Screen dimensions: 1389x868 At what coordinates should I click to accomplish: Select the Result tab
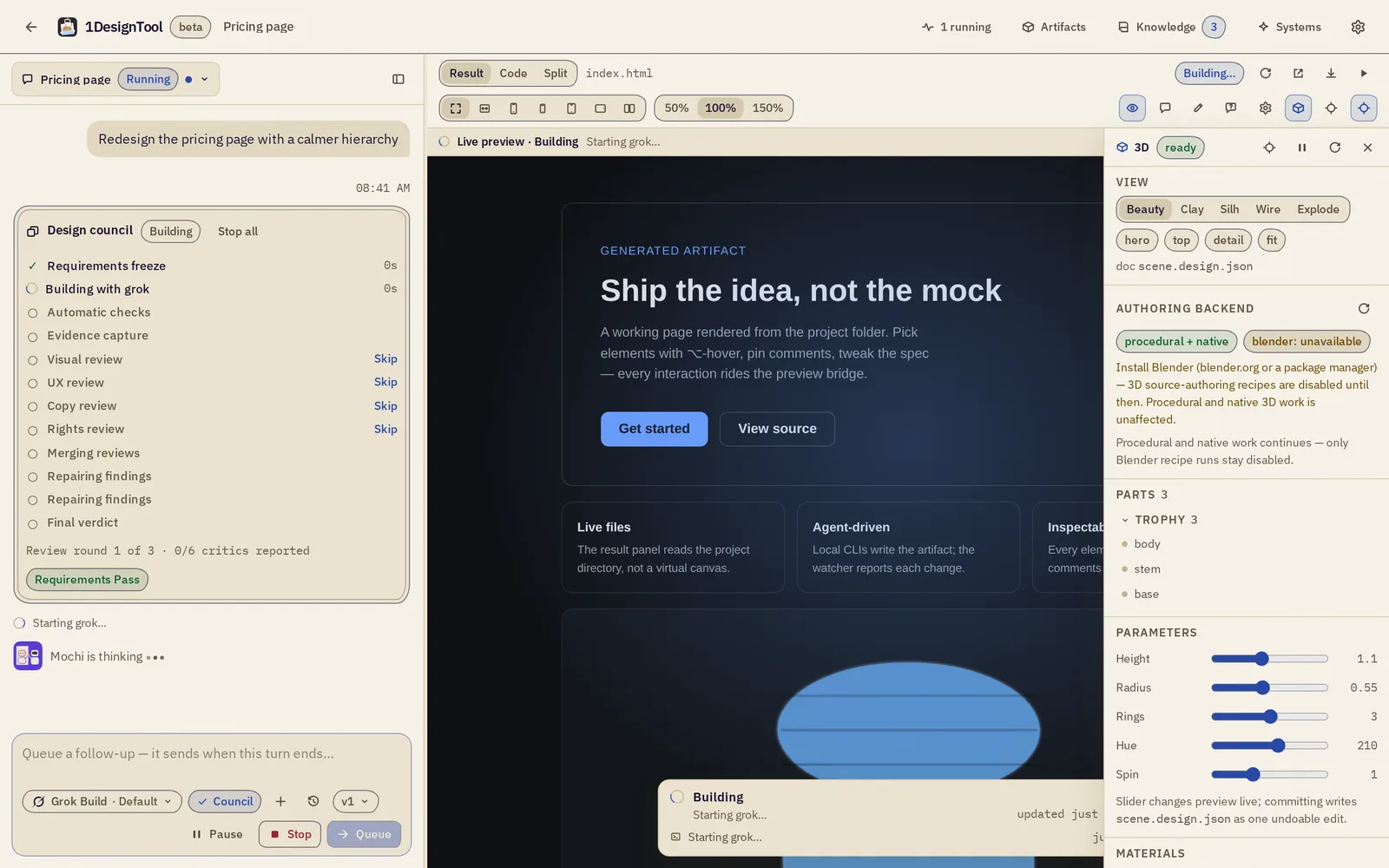(x=466, y=74)
